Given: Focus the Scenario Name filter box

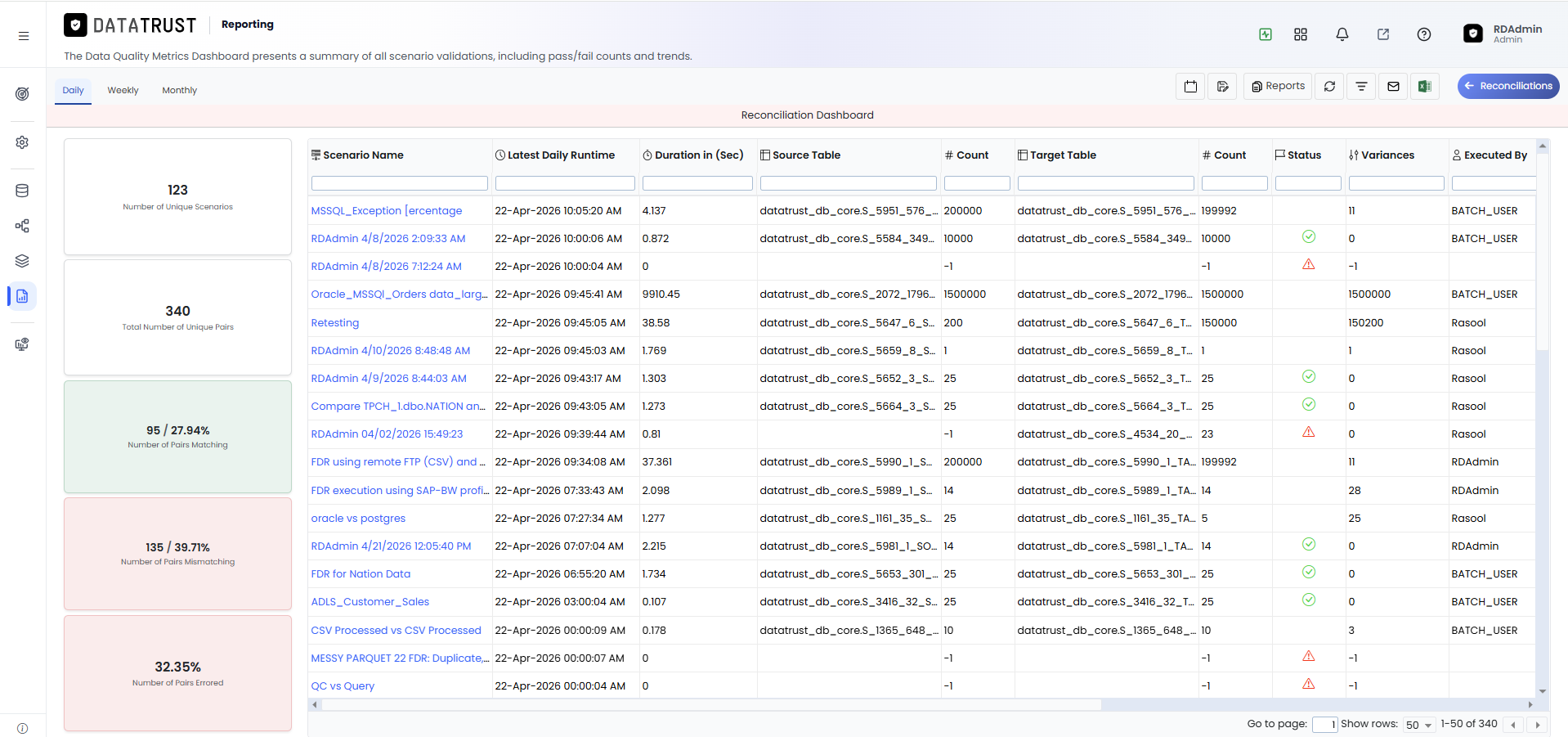Looking at the screenshot, I should tap(400, 184).
